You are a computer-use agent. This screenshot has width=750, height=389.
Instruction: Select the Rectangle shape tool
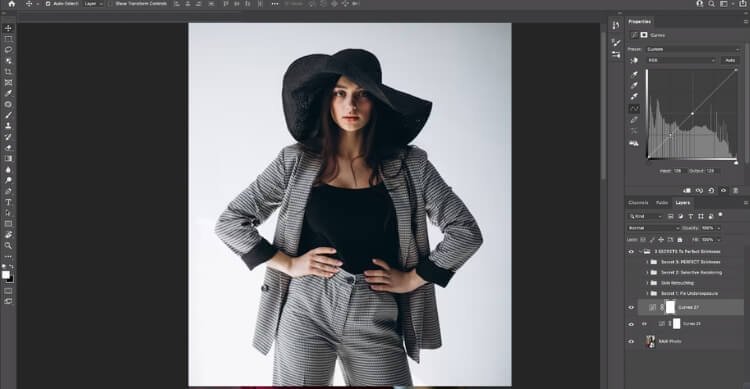[8, 224]
